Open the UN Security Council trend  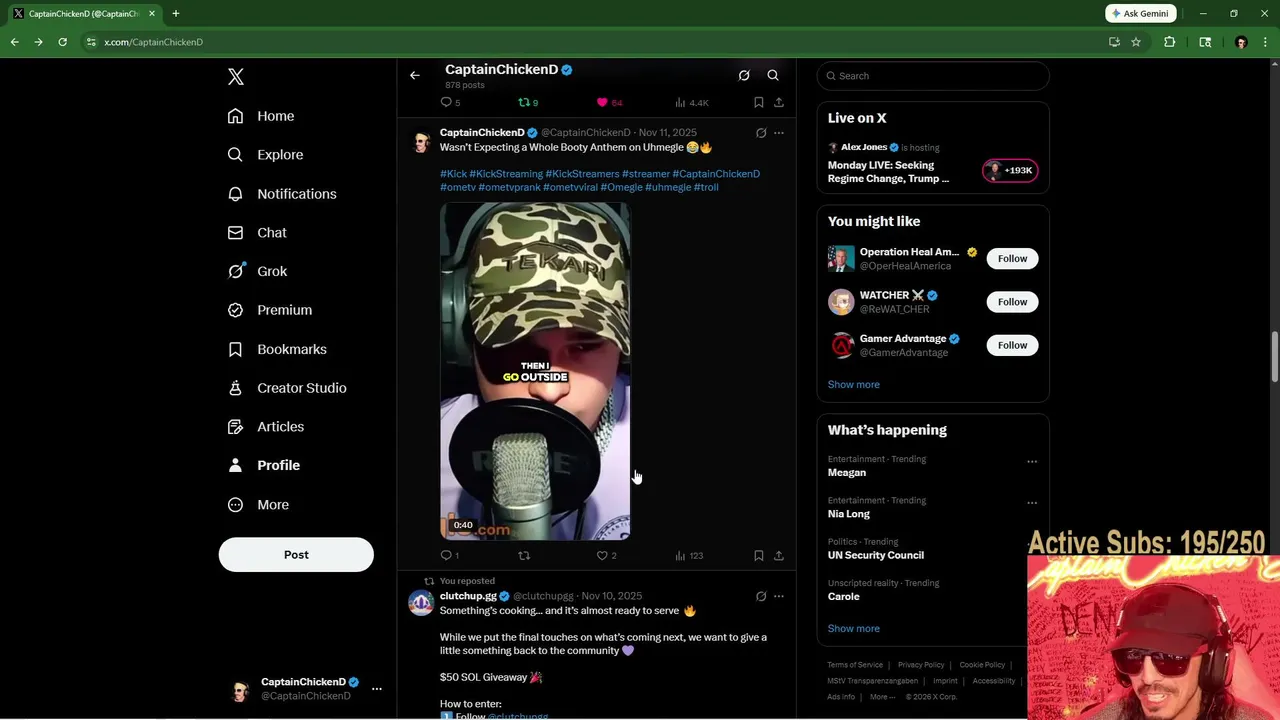[876, 555]
